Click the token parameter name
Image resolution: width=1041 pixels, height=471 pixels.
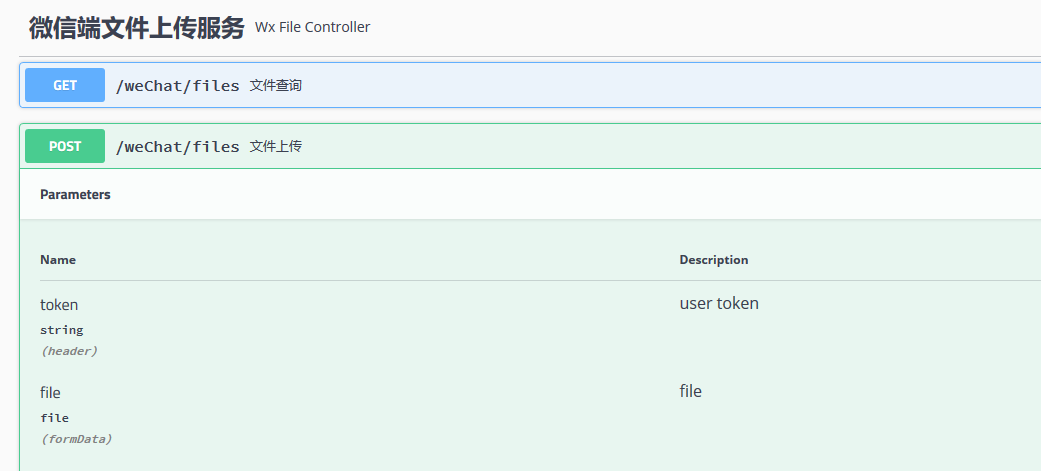[x=59, y=305]
